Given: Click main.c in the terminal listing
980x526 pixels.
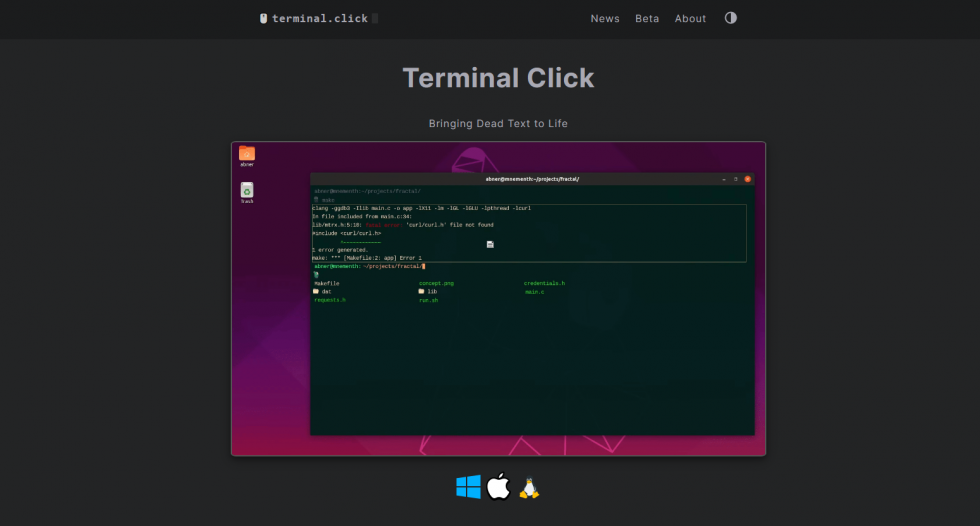Looking at the screenshot, I should pos(535,292).
